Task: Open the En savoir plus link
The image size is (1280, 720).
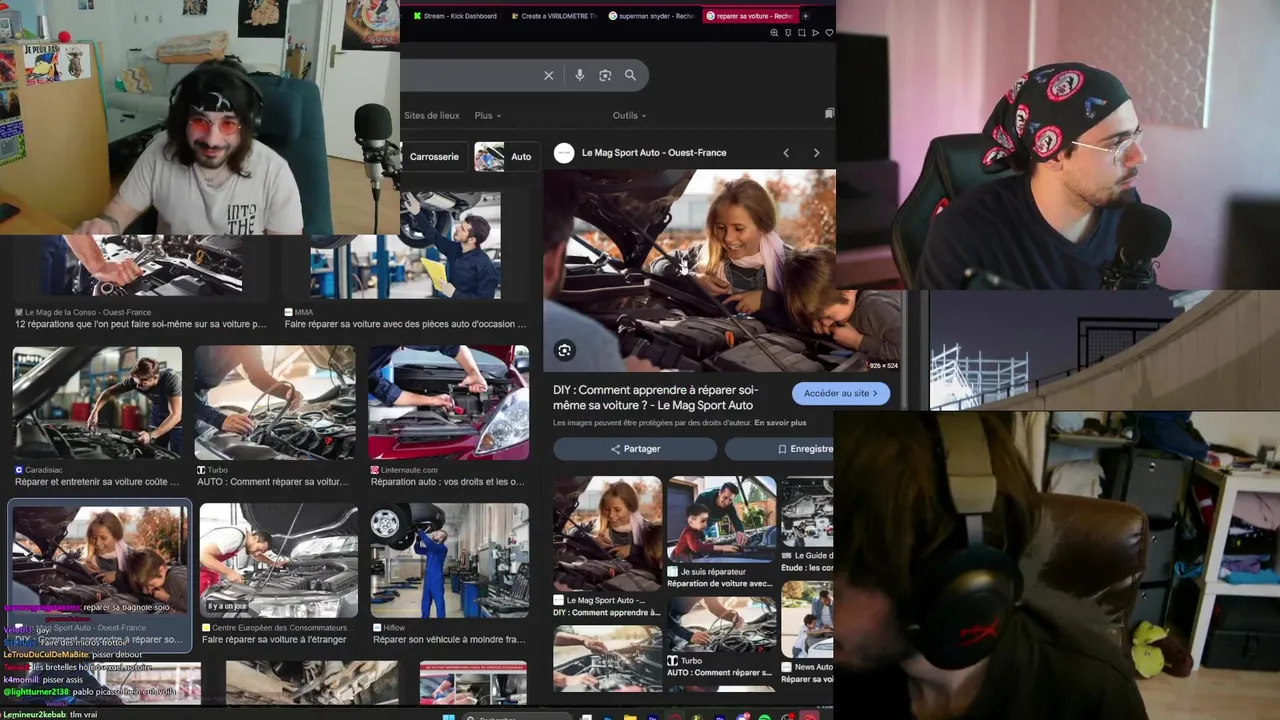Action: point(780,423)
